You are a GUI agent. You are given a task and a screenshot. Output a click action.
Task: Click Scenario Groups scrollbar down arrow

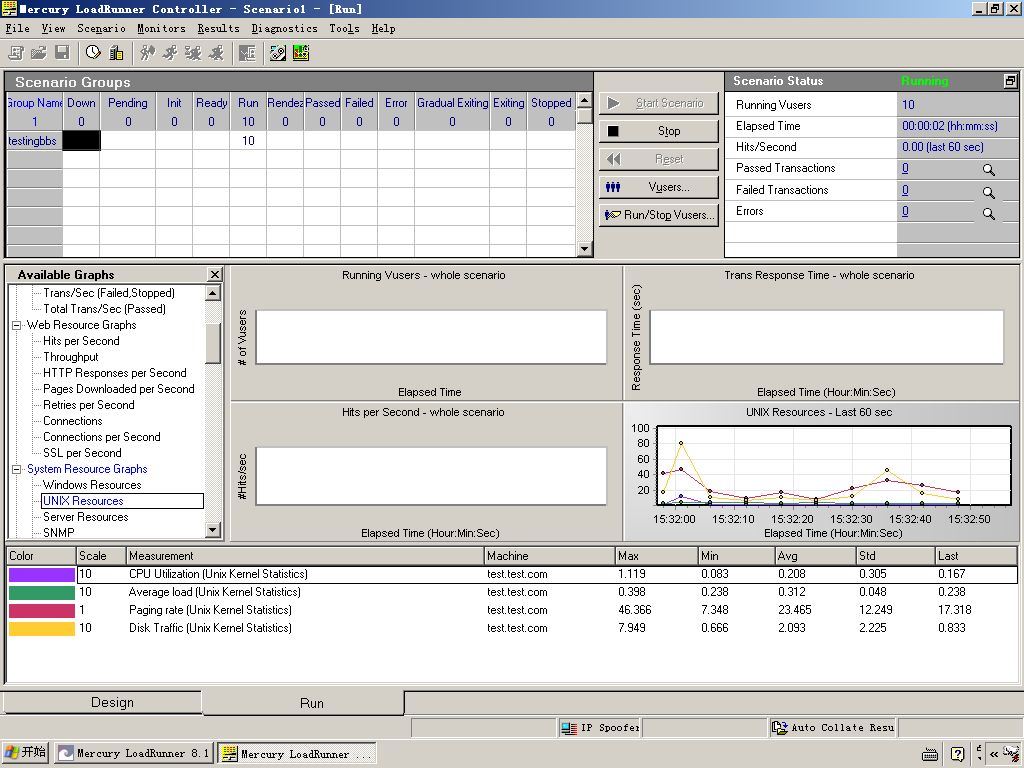point(584,249)
